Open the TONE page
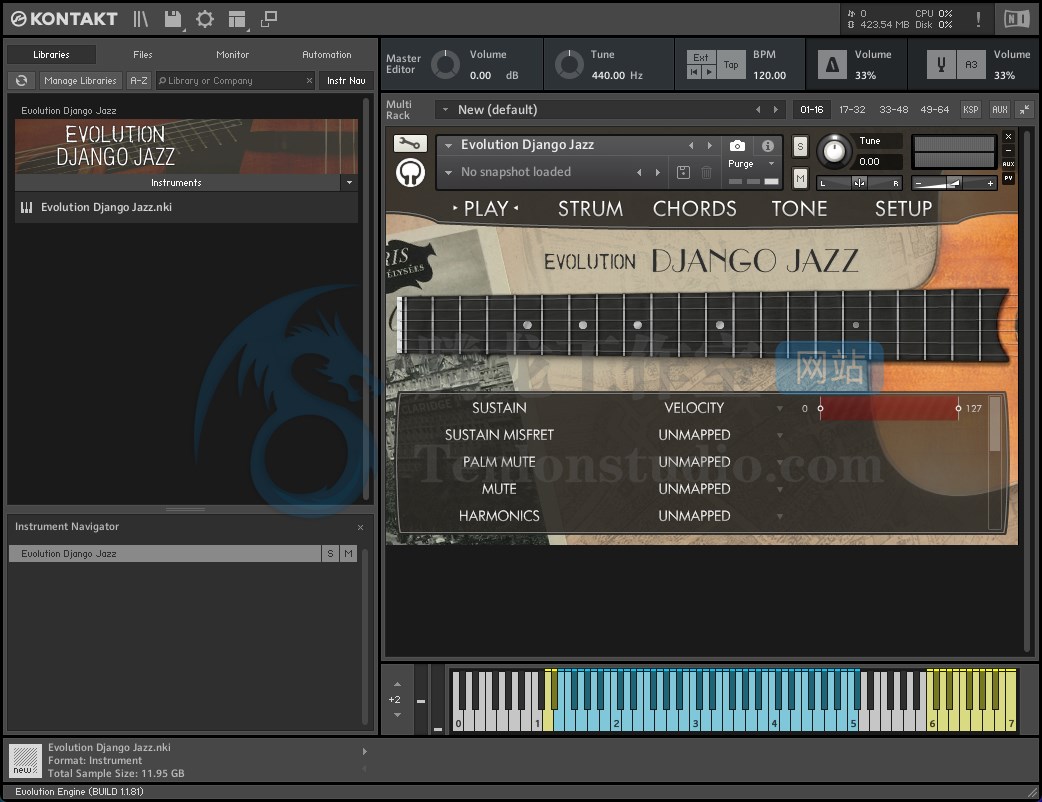Screen dimensions: 1042x802 [799, 209]
